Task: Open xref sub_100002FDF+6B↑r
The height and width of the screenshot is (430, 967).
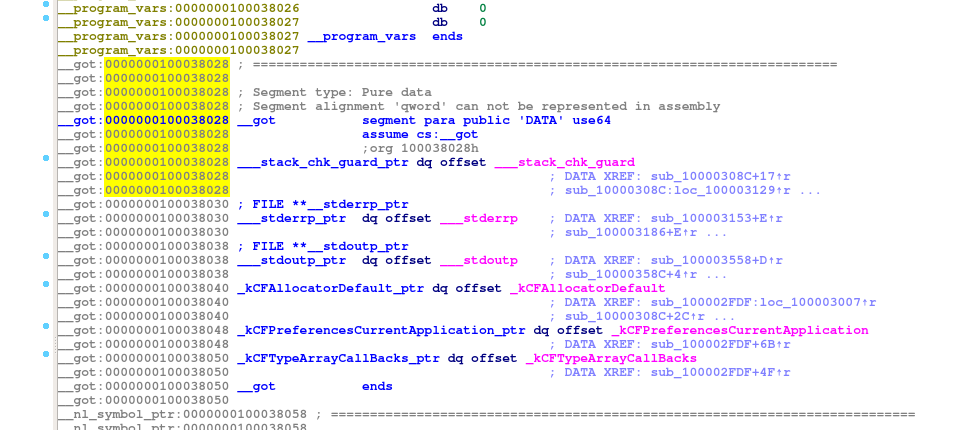Action: pos(720,344)
